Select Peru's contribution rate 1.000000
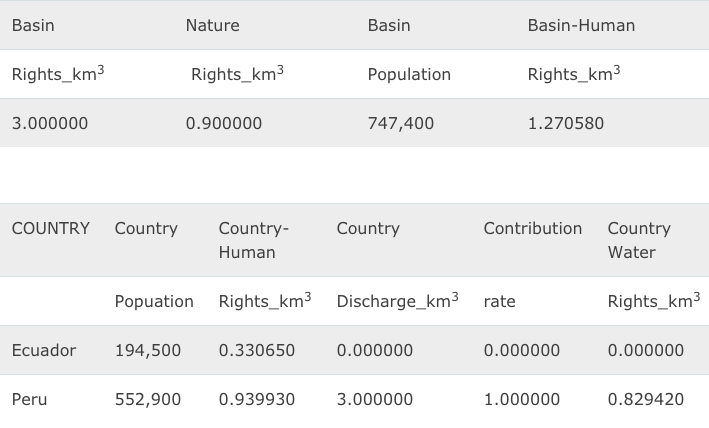 521,399
